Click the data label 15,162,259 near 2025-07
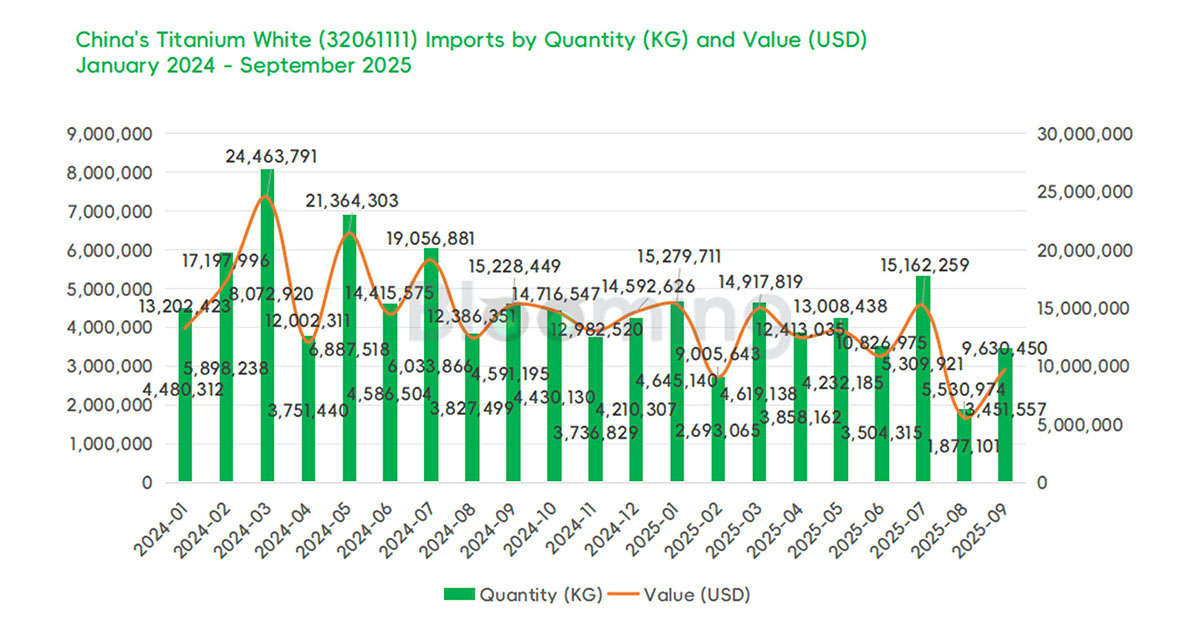The image size is (1200, 629). tap(924, 266)
